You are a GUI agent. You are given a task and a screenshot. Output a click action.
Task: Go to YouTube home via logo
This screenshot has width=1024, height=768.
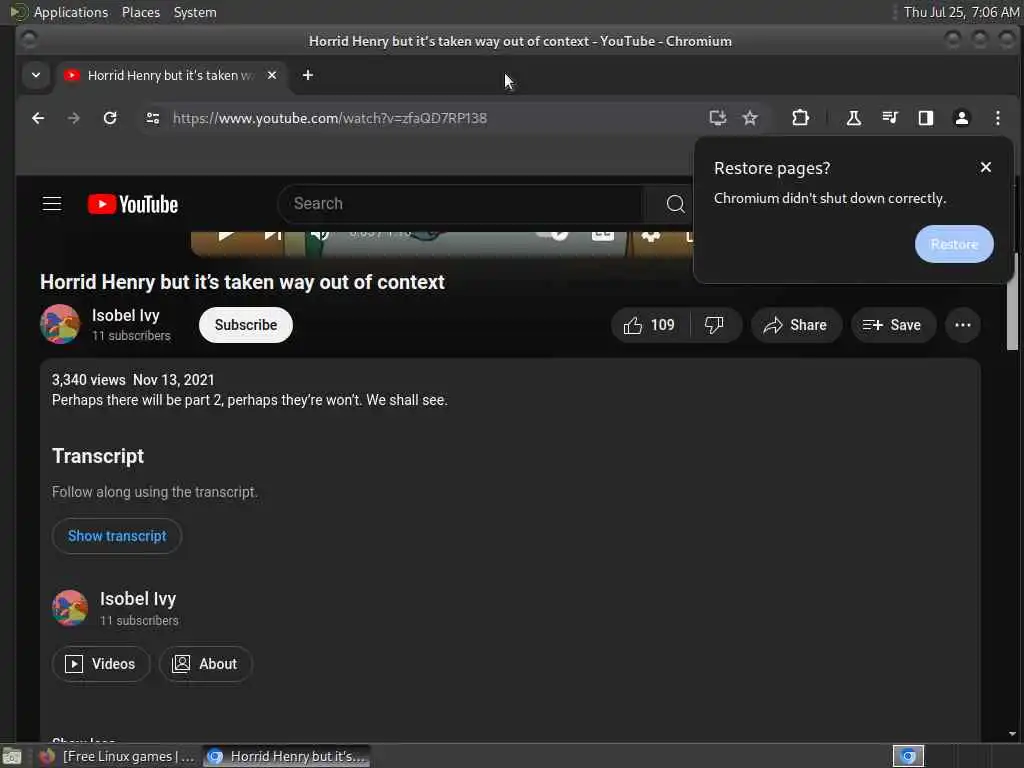click(133, 204)
